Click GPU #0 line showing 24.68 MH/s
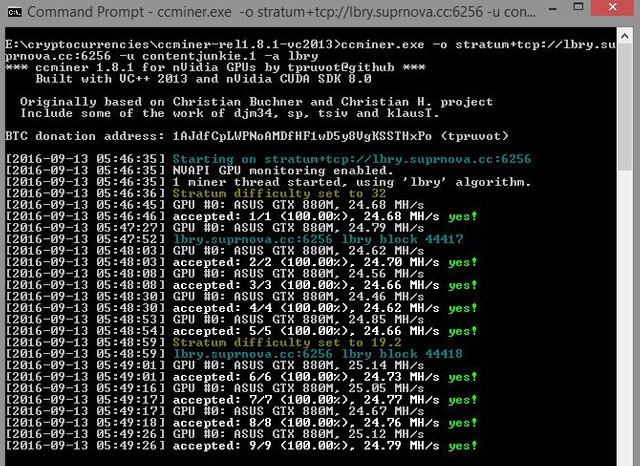The width and height of the screenshot is (640, 466). 215,204
